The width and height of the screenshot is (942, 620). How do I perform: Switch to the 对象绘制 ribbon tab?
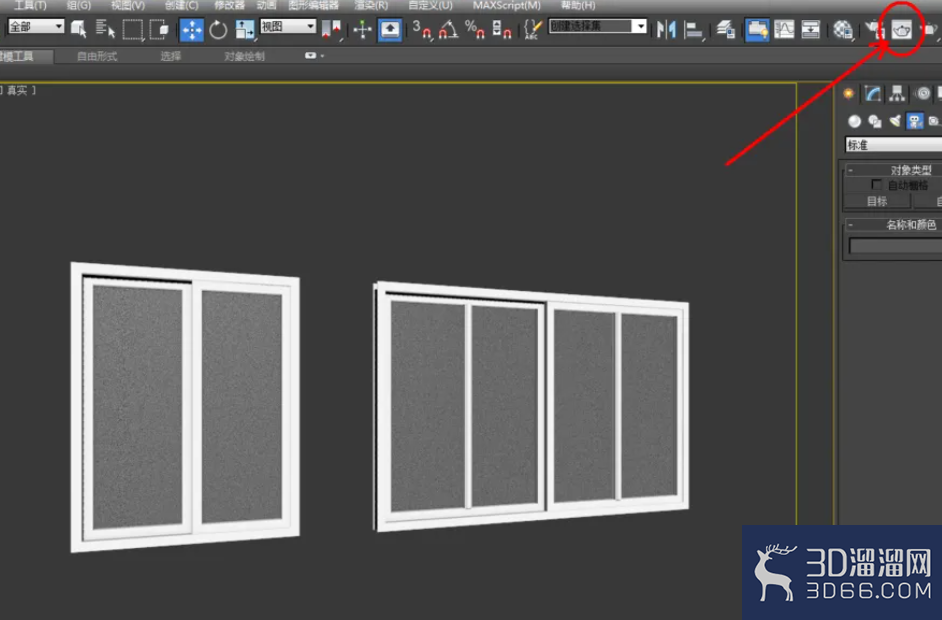pos(244,56)
